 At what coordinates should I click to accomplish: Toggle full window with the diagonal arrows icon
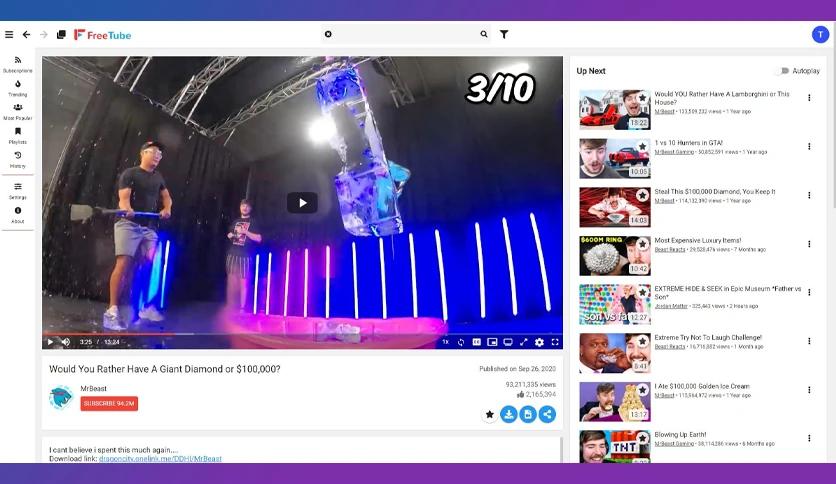[x=524, y=342]
